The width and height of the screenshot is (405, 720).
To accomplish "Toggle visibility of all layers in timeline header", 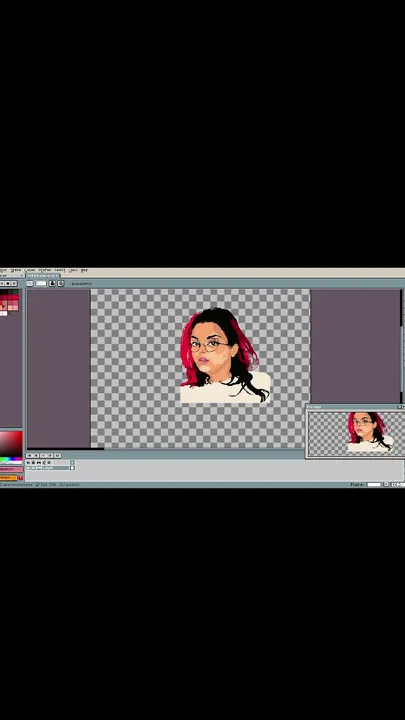I will (28, 462).
